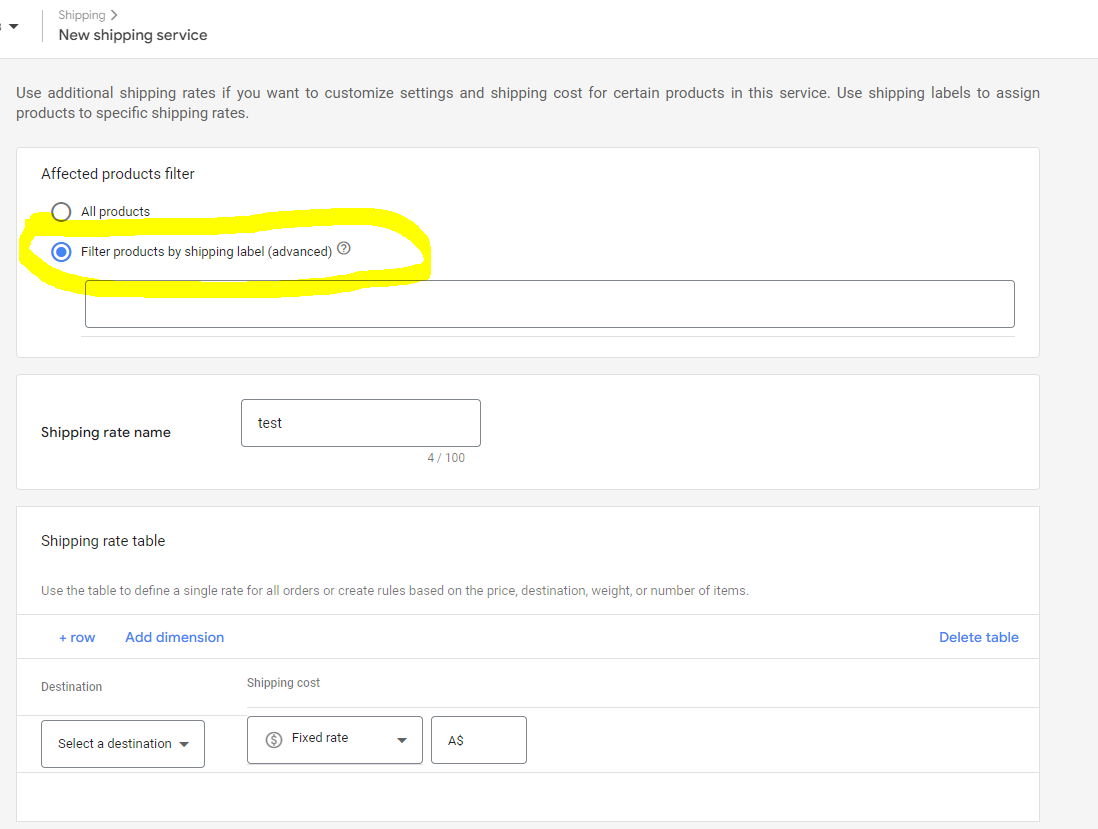
Task: Click the Add dimension button
Action: pyautogui.click(x=174, y=637)
